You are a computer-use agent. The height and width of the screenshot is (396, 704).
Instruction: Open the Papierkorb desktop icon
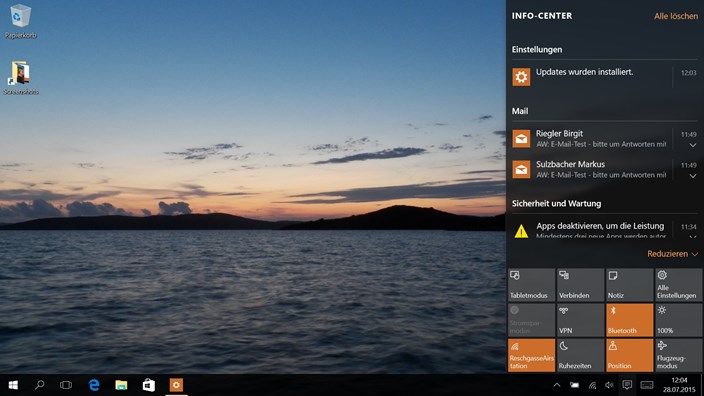pyautogui.click(x=20, y=21)
